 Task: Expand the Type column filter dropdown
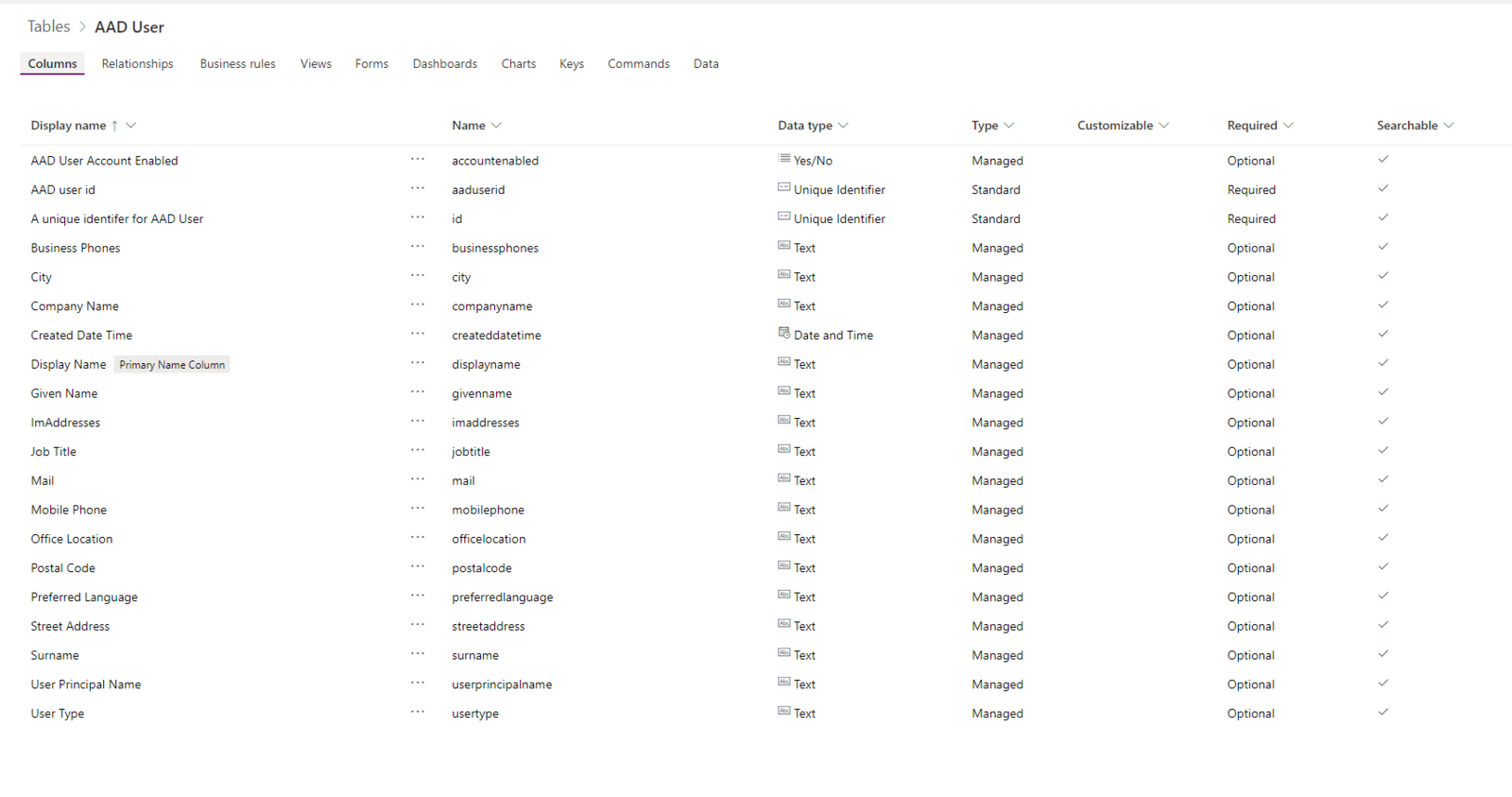1009,125
